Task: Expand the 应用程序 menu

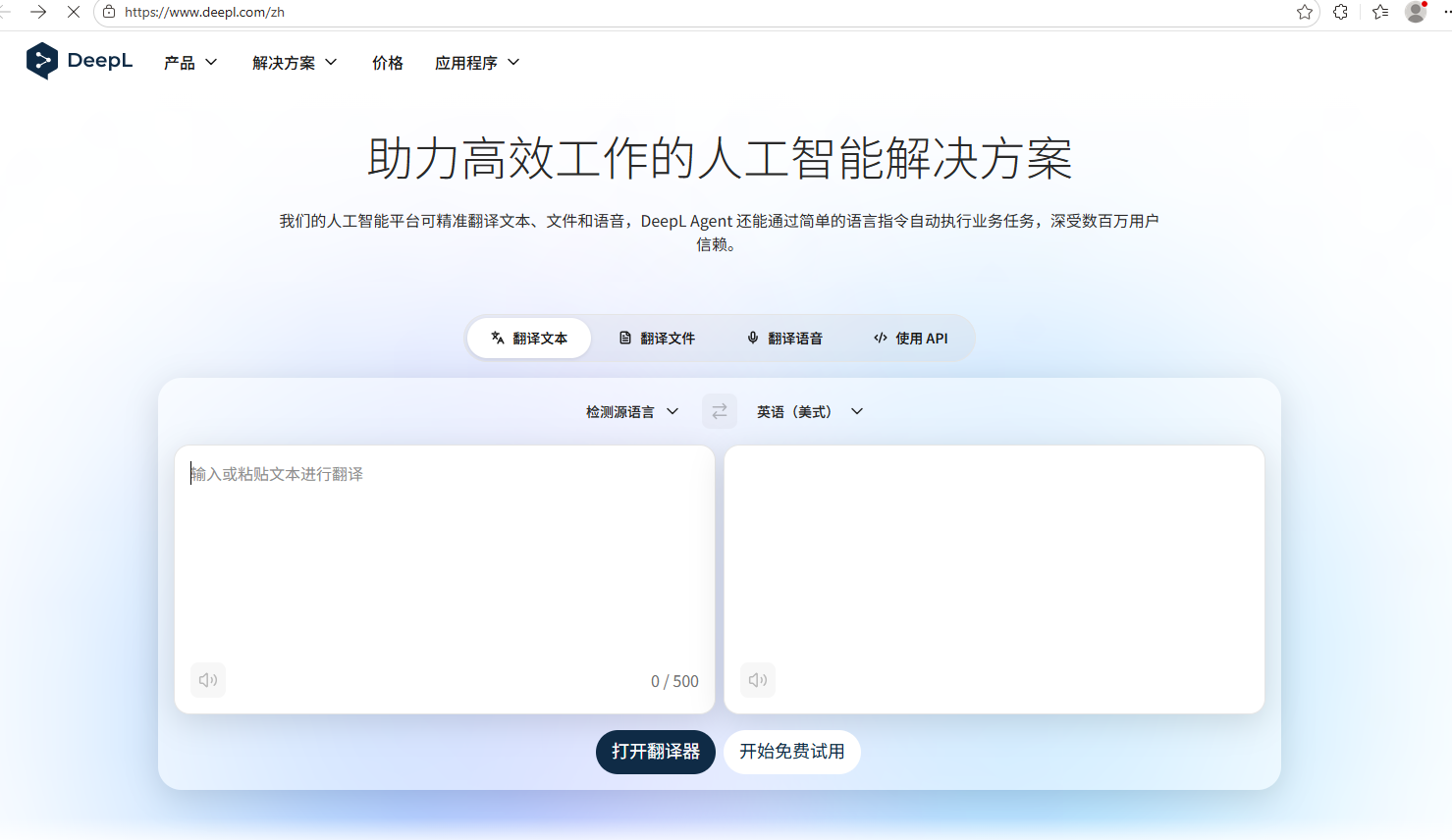Action: coord(477,63)
